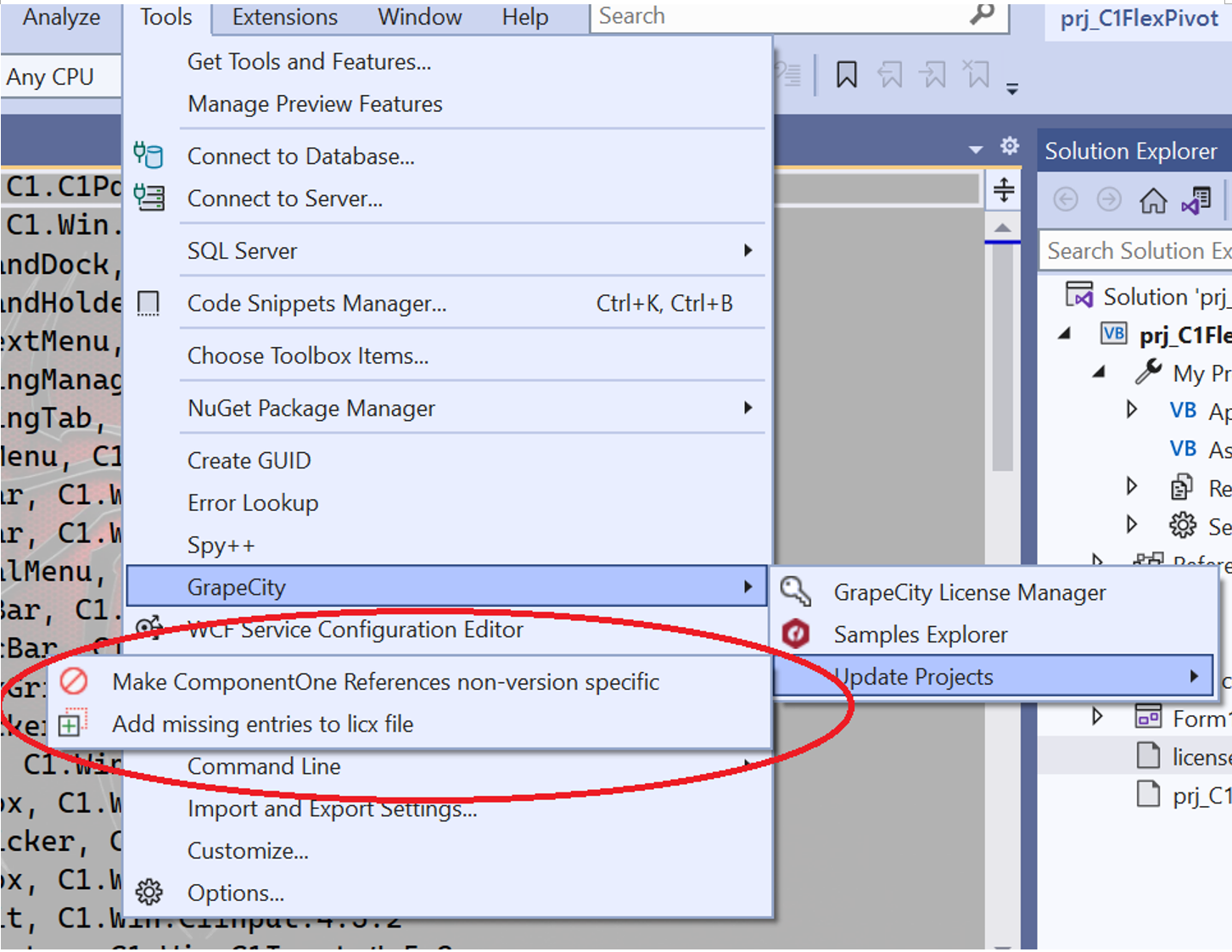
Task: Expand the Re resources node
Action: (x=1131, y=486)
